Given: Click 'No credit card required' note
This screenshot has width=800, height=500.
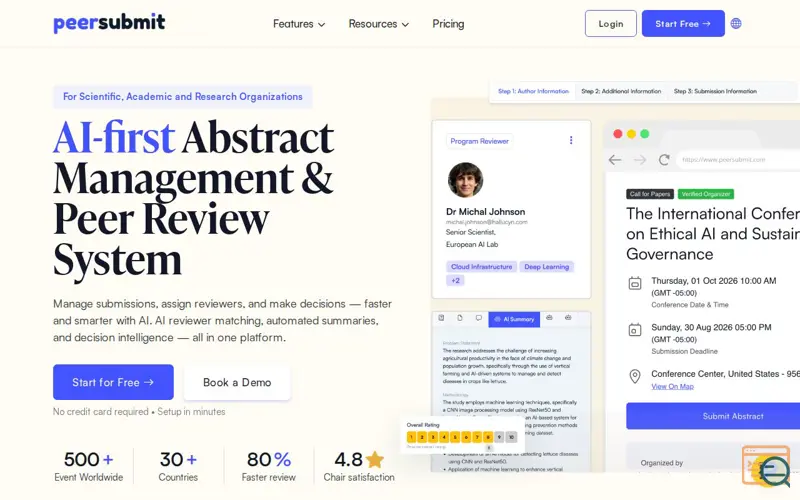Looking at the screenshot, I should coord(101,412).
